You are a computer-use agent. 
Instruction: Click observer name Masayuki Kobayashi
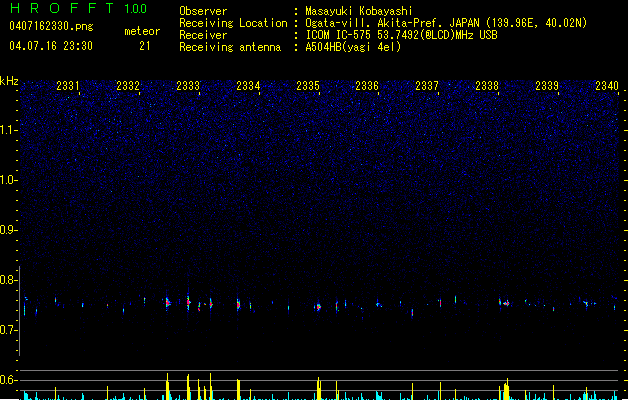[359, 11]
